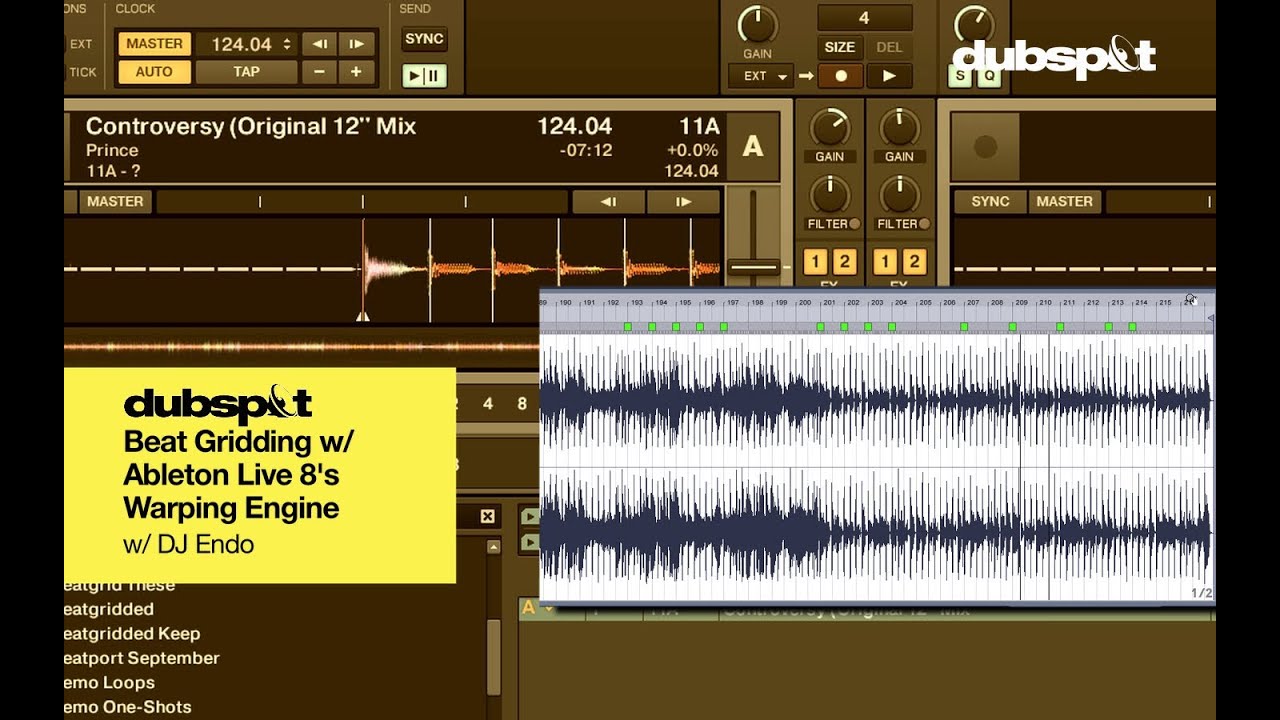
Task: Bend Deck A tempo down with left arrow
Action: pyautogui.click(x=608, y=202)
